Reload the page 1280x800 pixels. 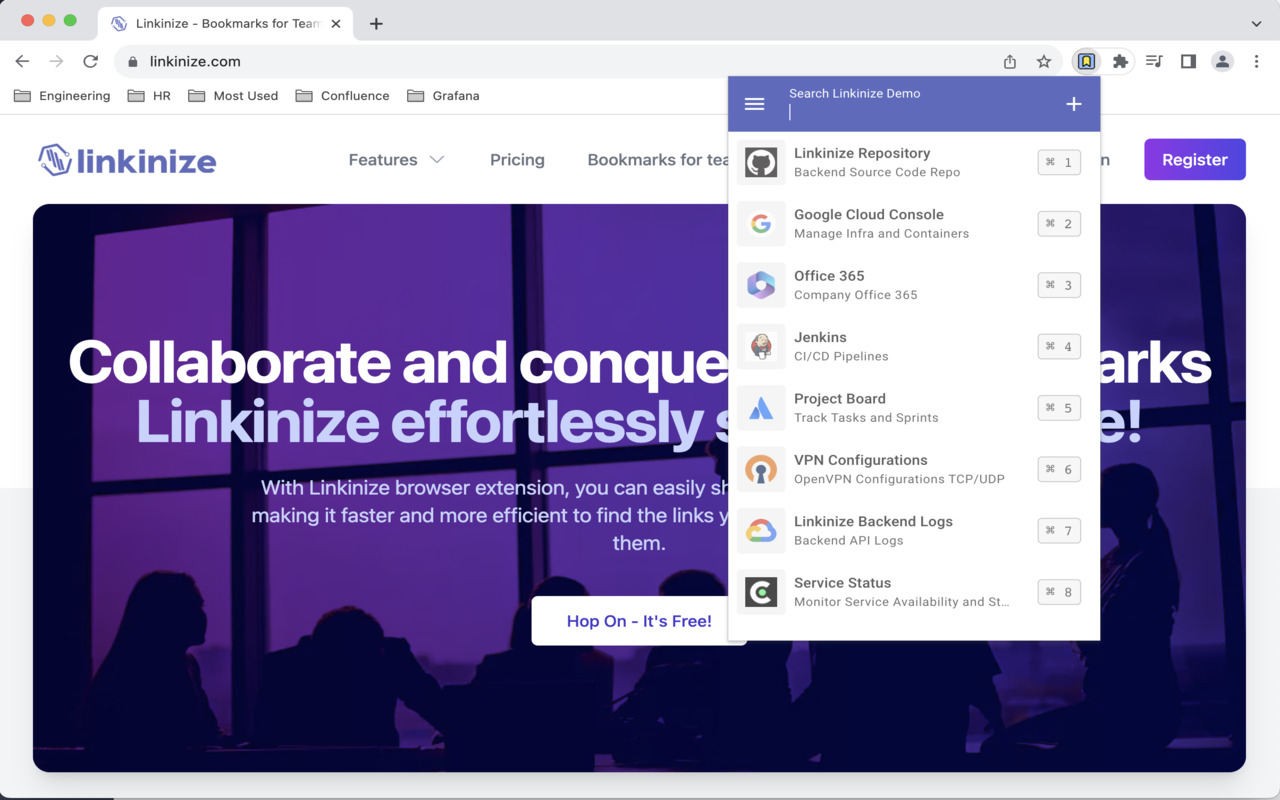click(x=90, y=61)
